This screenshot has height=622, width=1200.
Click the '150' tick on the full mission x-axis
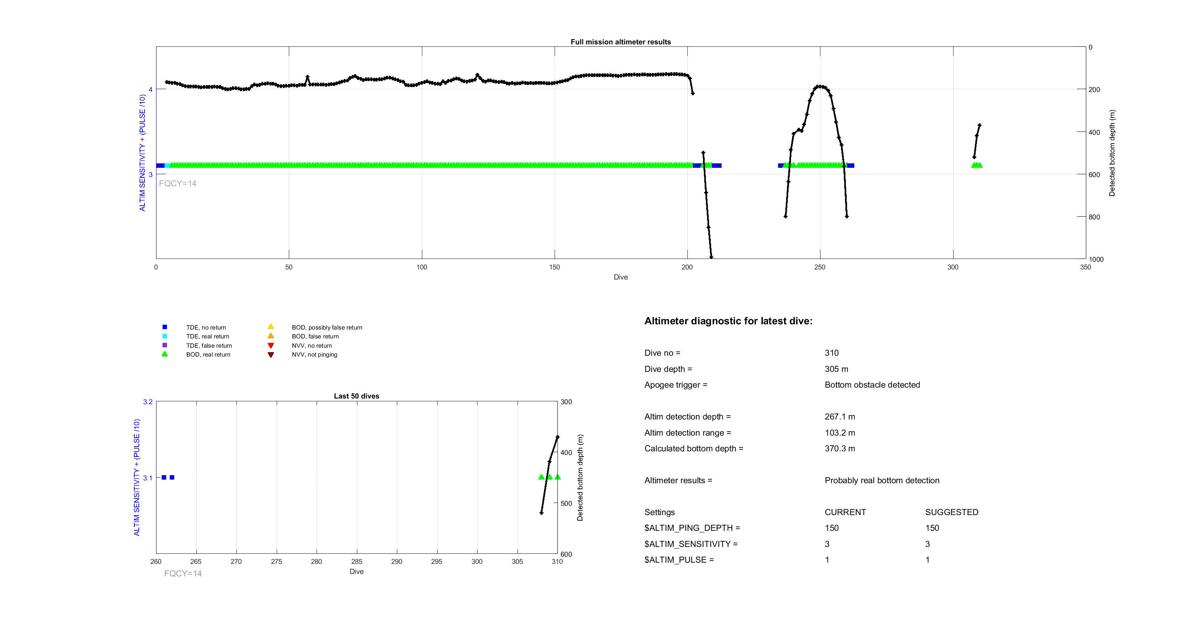click(554, 268)
